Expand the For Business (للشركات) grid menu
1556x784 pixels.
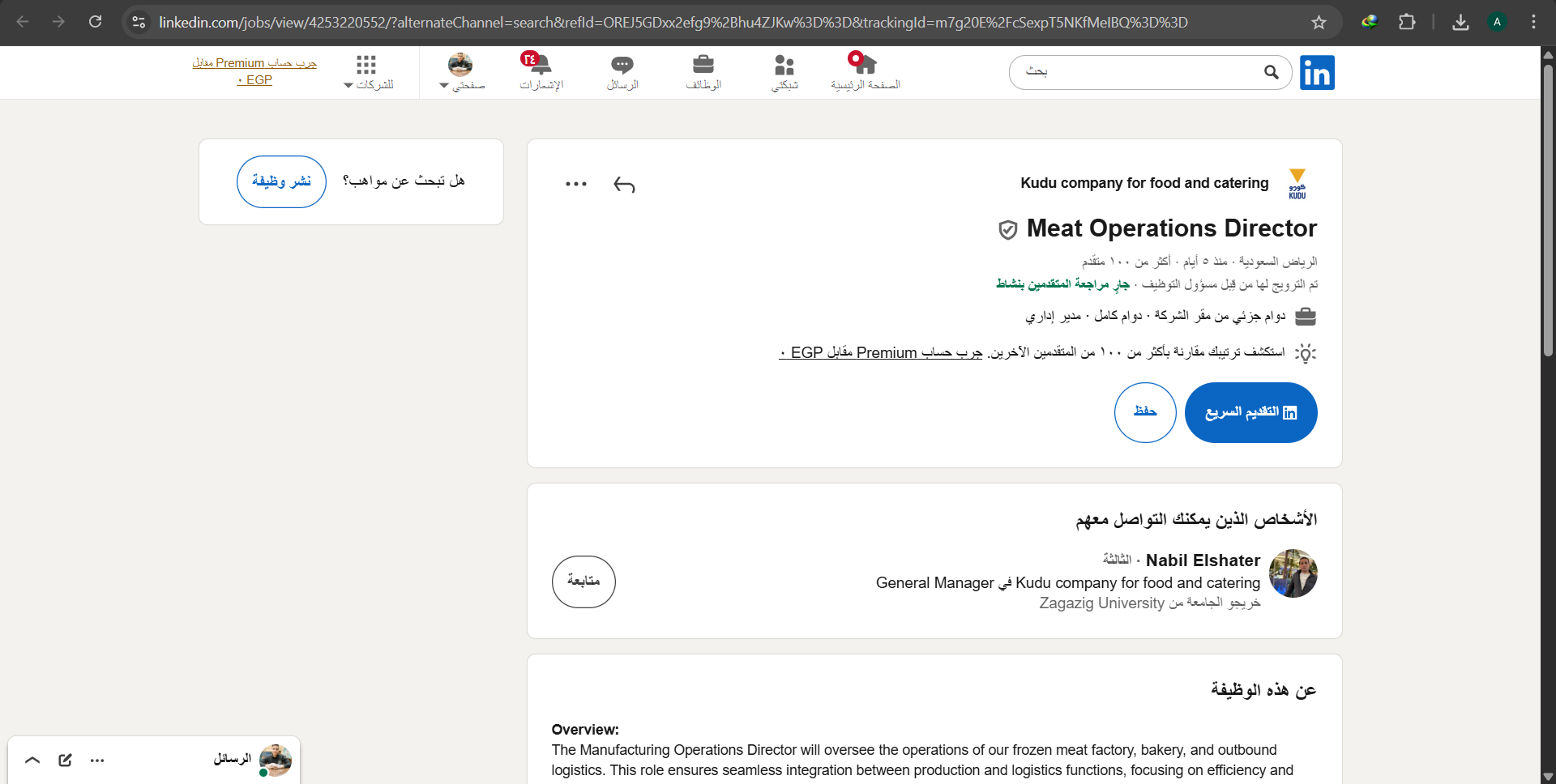tap(368, 72)
